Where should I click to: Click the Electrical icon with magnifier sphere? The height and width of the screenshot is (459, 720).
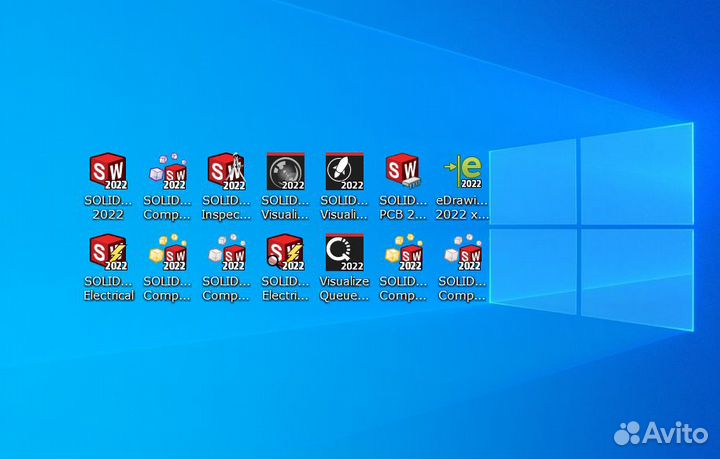[285, 253]
